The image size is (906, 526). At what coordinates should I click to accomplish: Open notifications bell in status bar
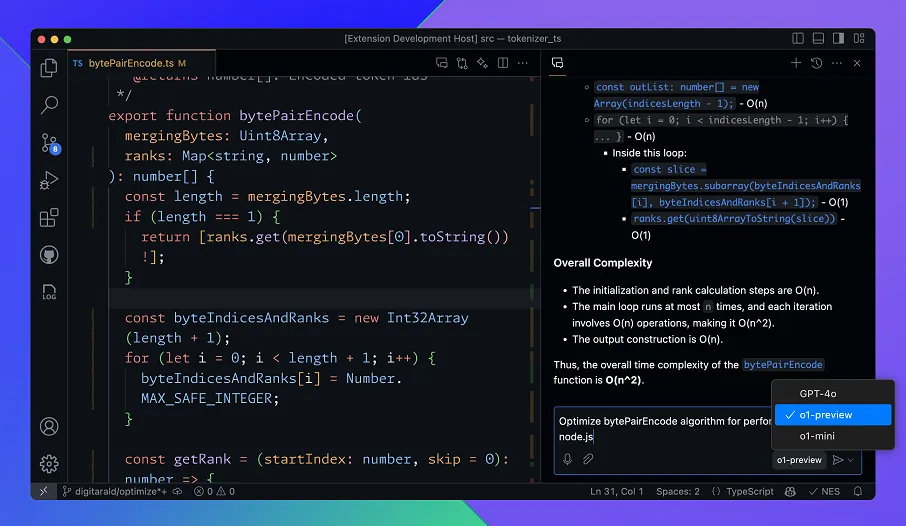(x=858, y=491)
